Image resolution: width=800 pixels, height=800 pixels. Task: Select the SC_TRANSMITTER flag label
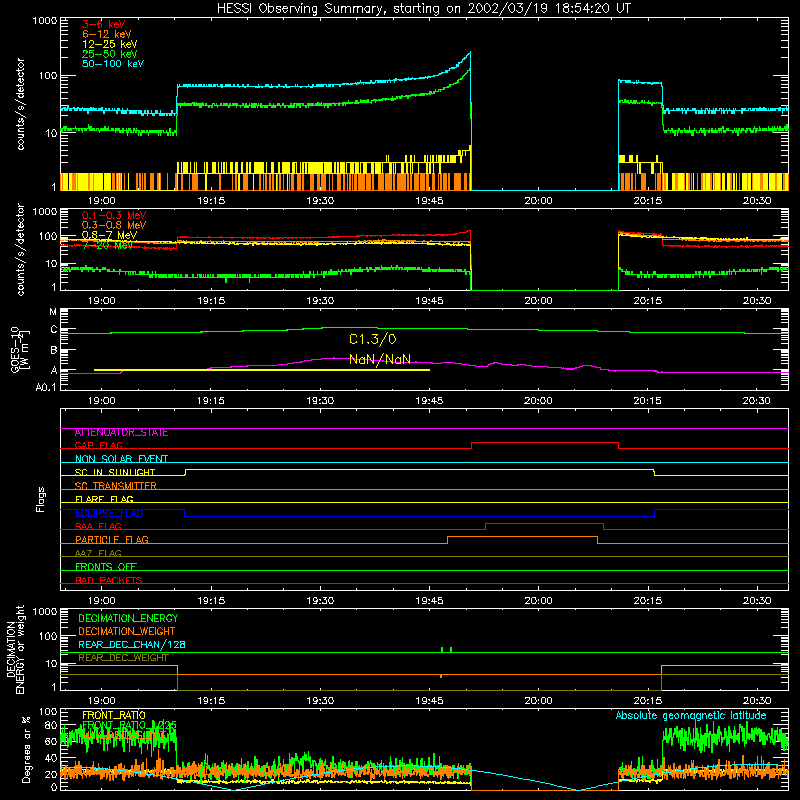115,486
